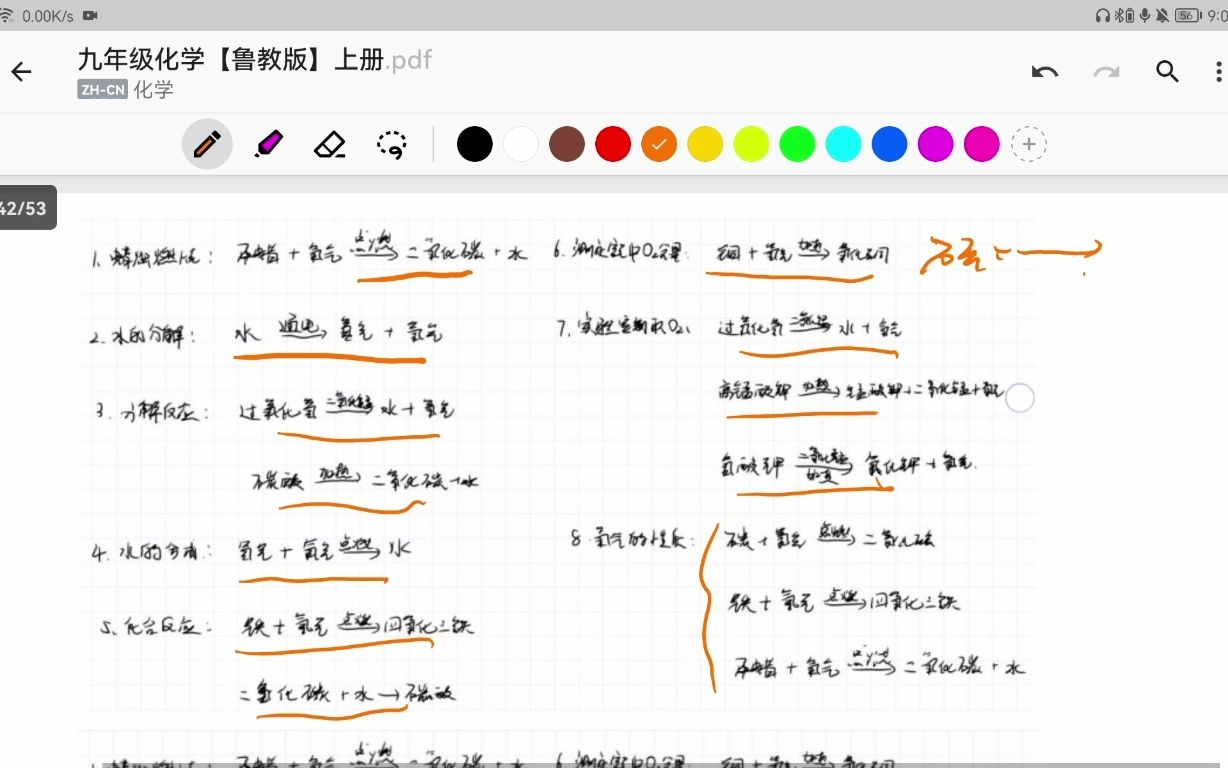Select the blue ink color
The height and width of the screenshot is (768, 1228).
889,143
